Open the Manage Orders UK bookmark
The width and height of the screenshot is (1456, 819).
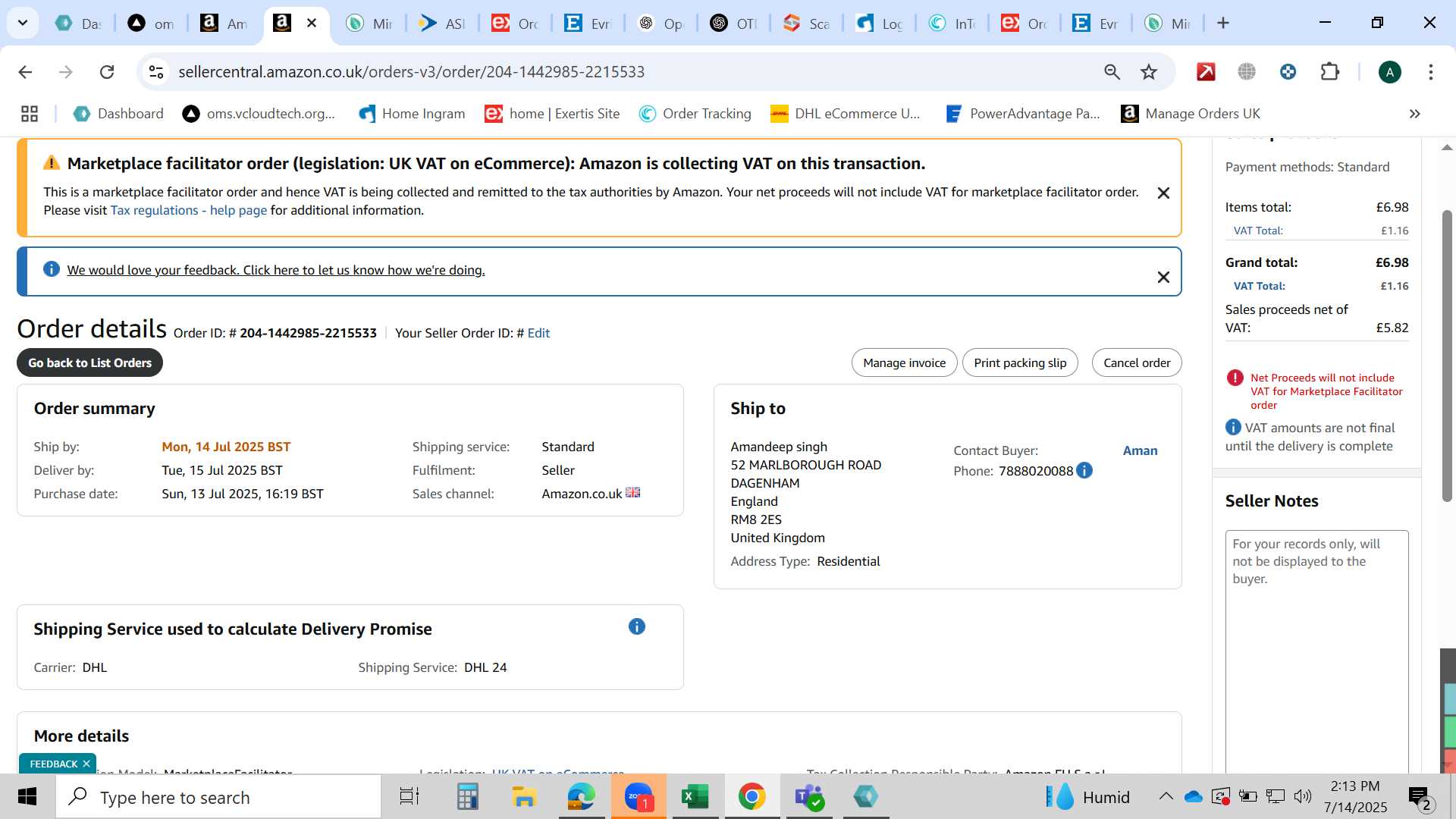click(x=1191, y=114)
